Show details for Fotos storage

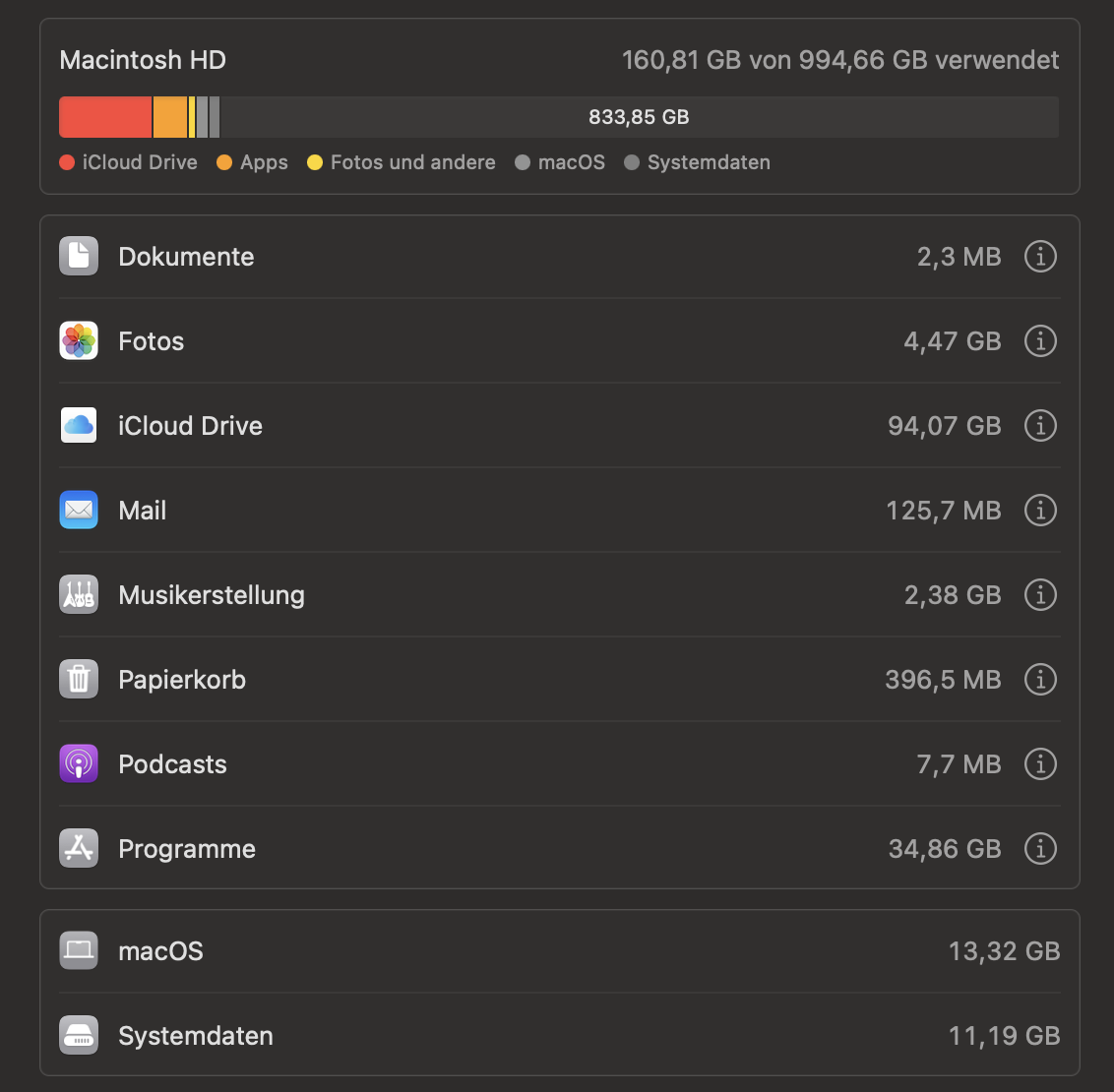[x=1040, y=341]
